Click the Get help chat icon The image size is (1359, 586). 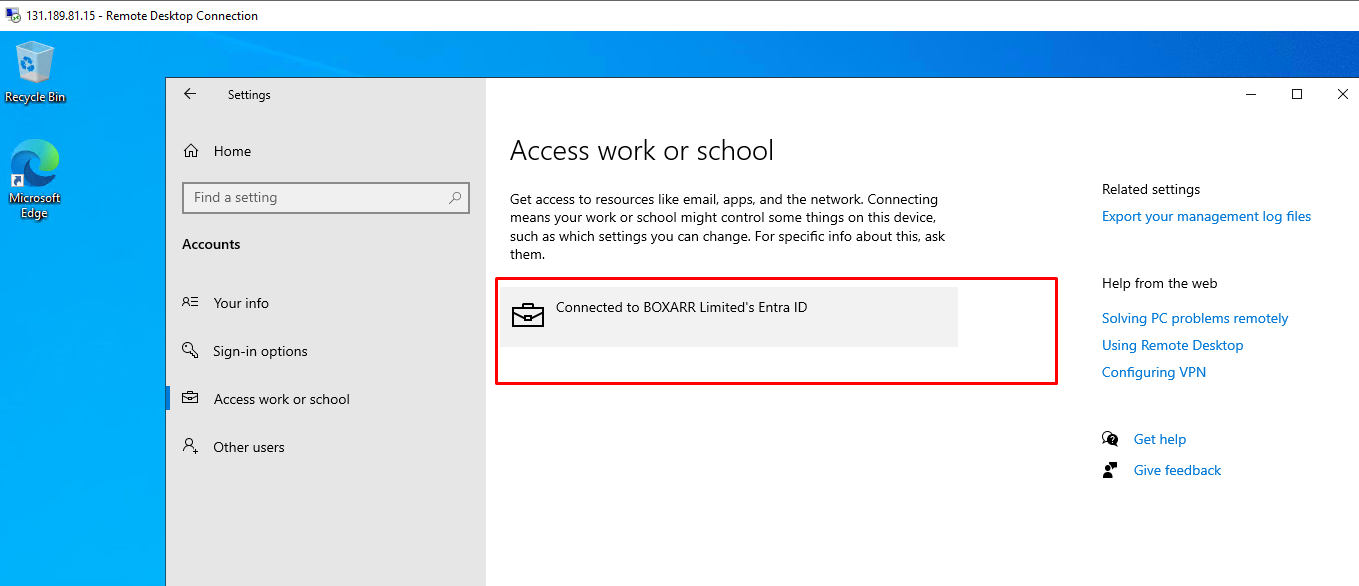point(1110,439)
